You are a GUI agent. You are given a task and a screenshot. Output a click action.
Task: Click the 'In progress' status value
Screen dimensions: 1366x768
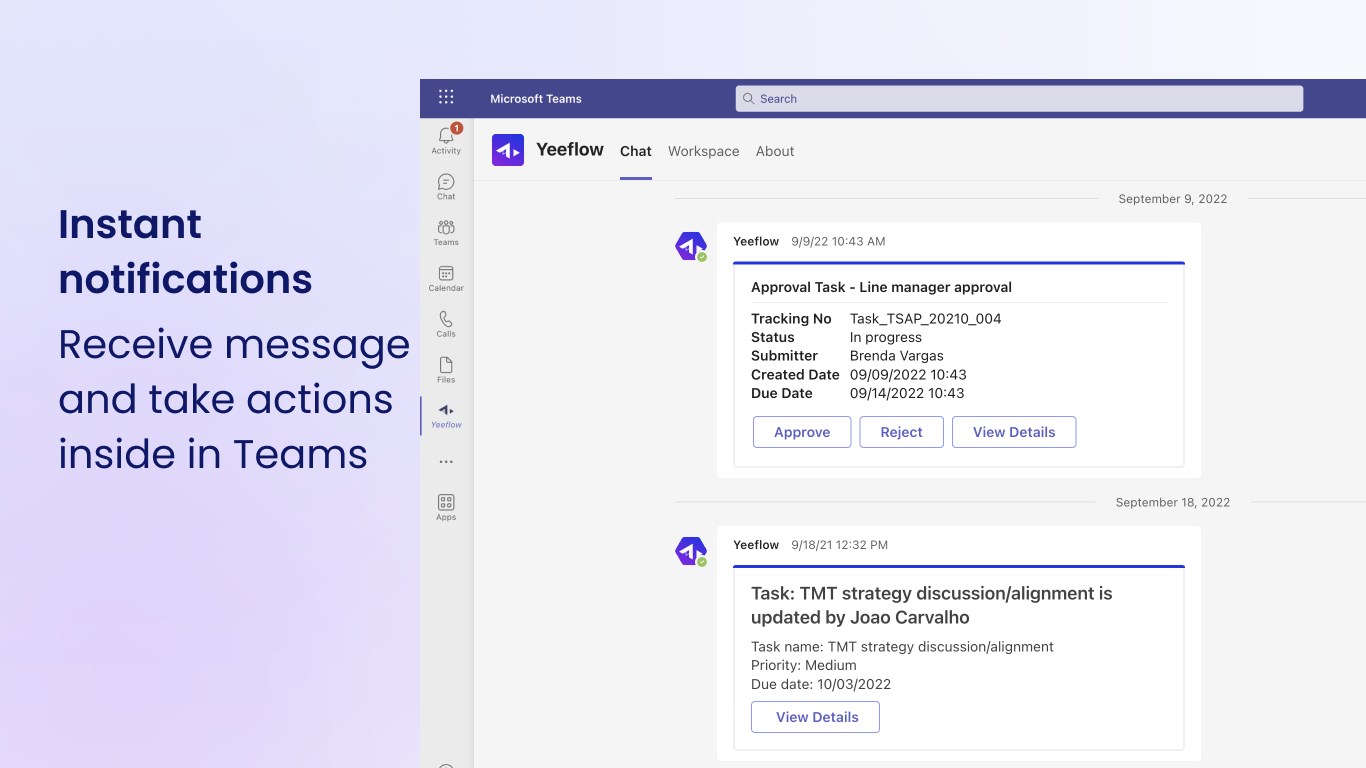click(886, 337)
